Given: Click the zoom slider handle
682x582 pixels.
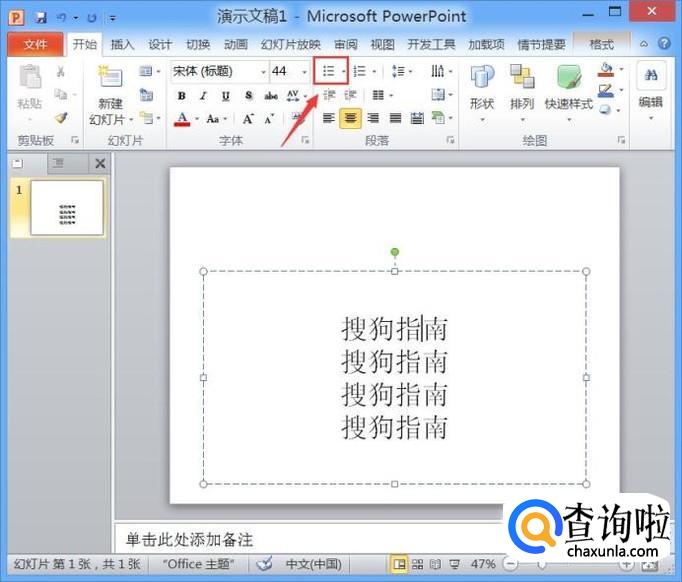Looking at the screenshot, I should [x=541, y=565].
